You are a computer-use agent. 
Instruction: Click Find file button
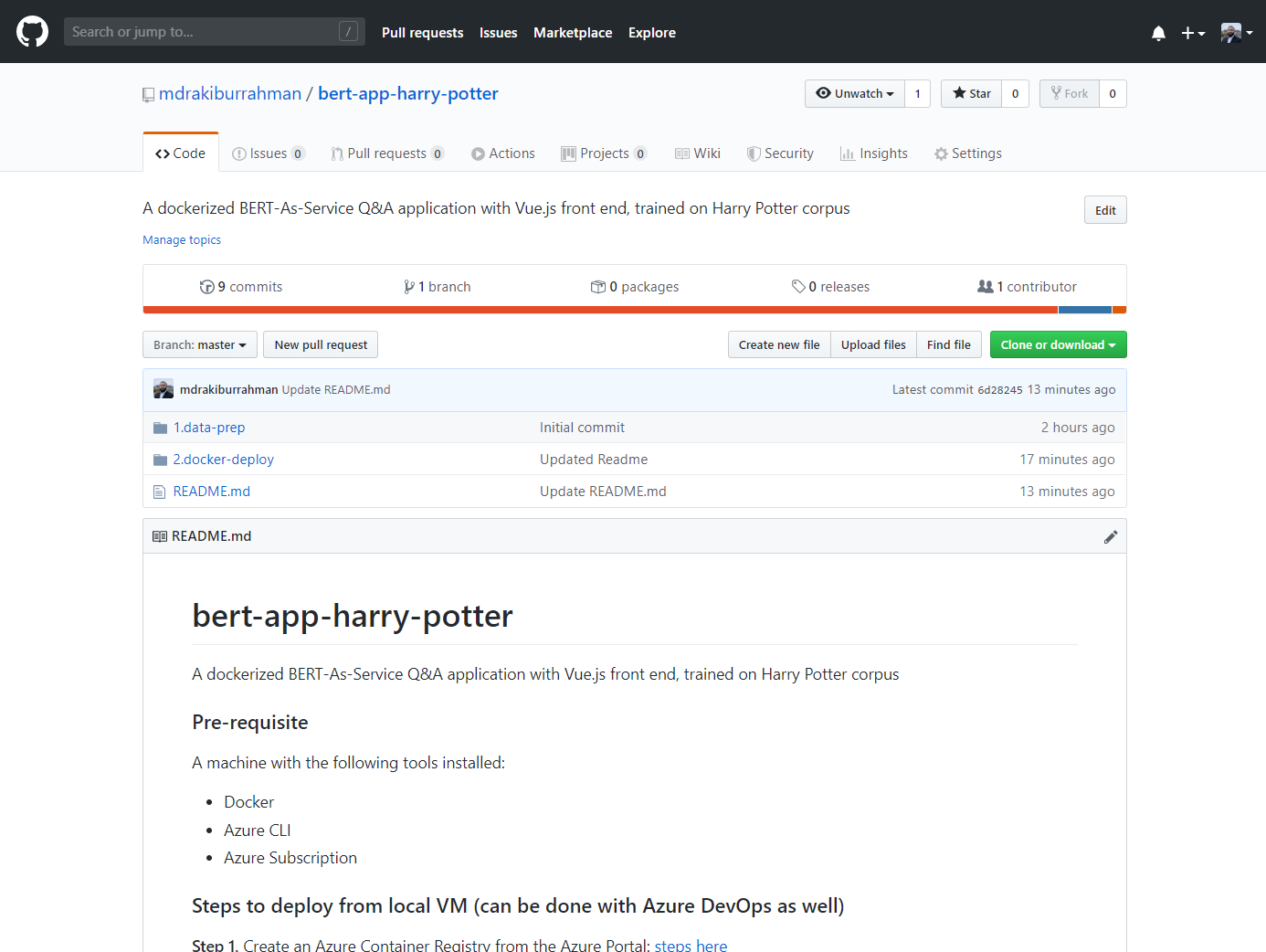(x=949, y=344)
